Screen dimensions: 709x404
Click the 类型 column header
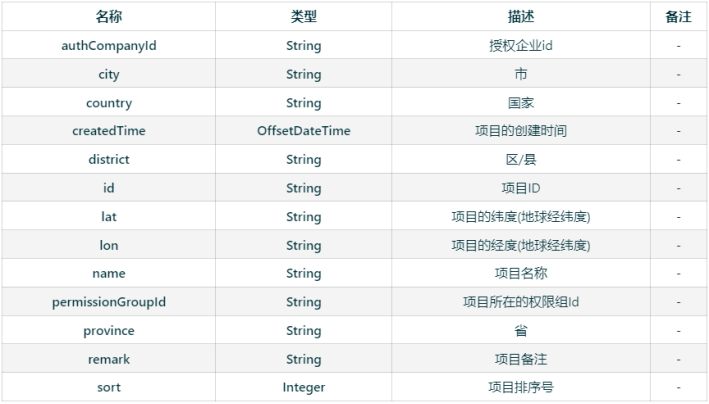tap(303, 17)
